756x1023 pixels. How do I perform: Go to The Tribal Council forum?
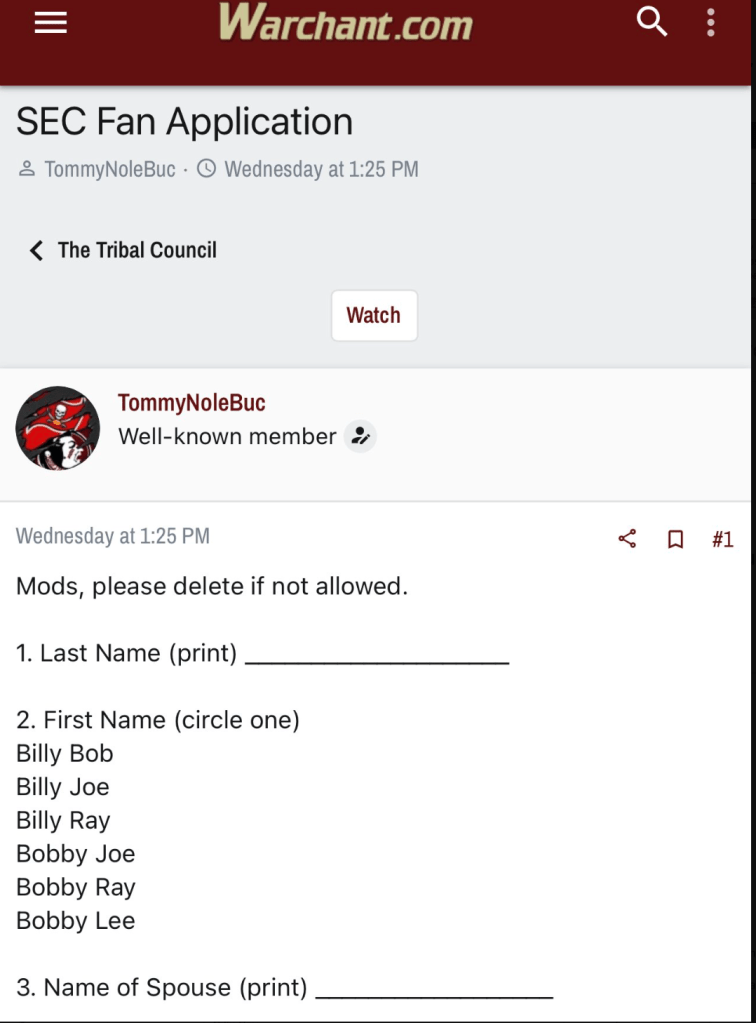click(137, 250)
